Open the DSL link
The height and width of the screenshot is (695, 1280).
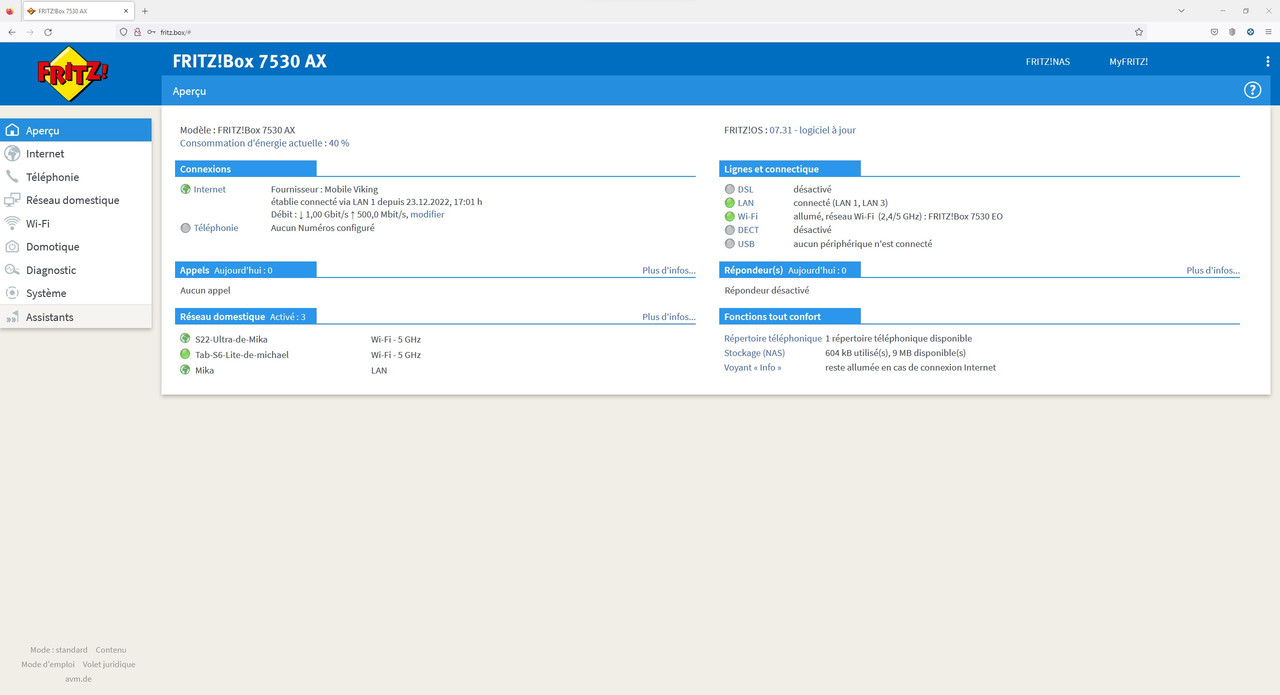tap(746, 189)
